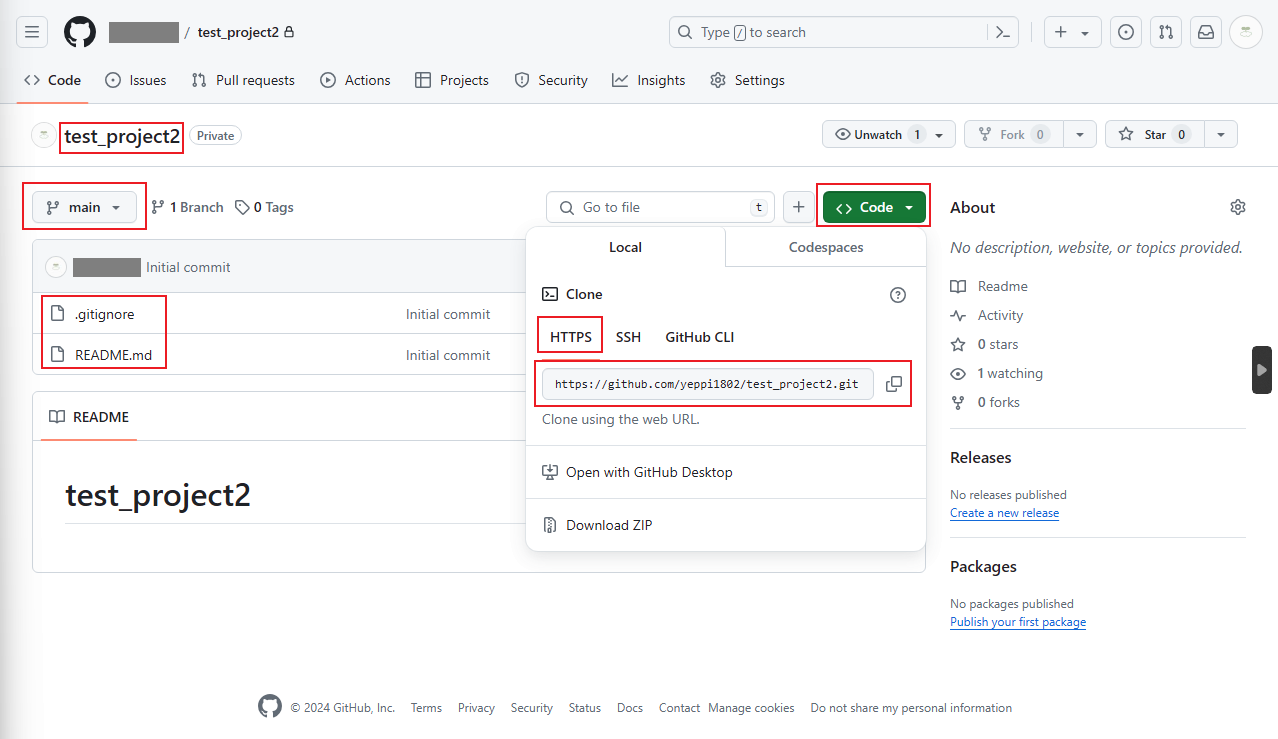Copy the clone URL to clipboard
Screen dimensions: 1278x739
(894, 384)
